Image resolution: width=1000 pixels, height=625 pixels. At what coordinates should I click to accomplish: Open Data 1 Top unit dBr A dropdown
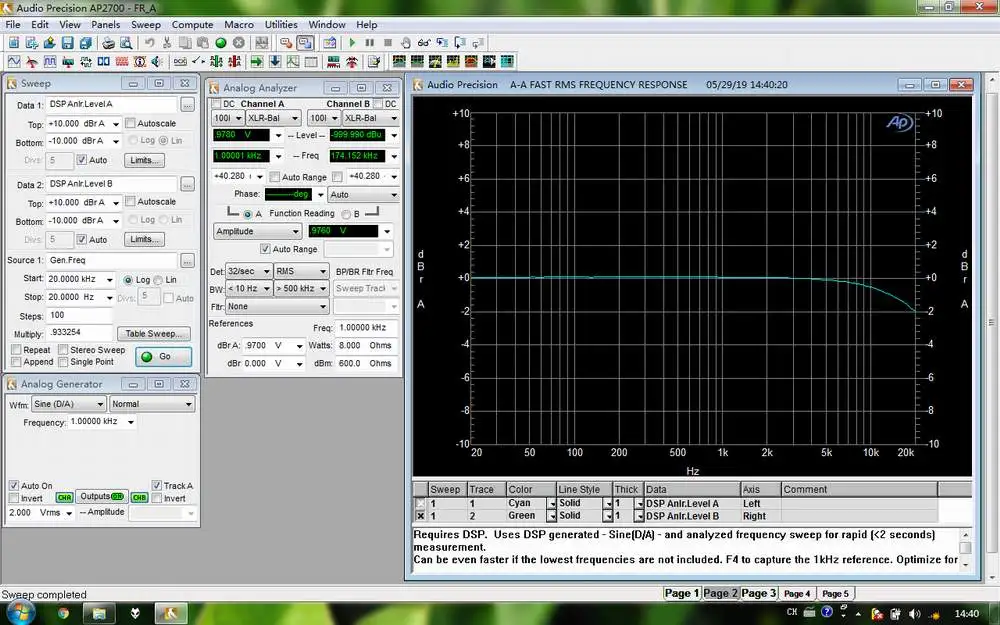click(115, 124)
